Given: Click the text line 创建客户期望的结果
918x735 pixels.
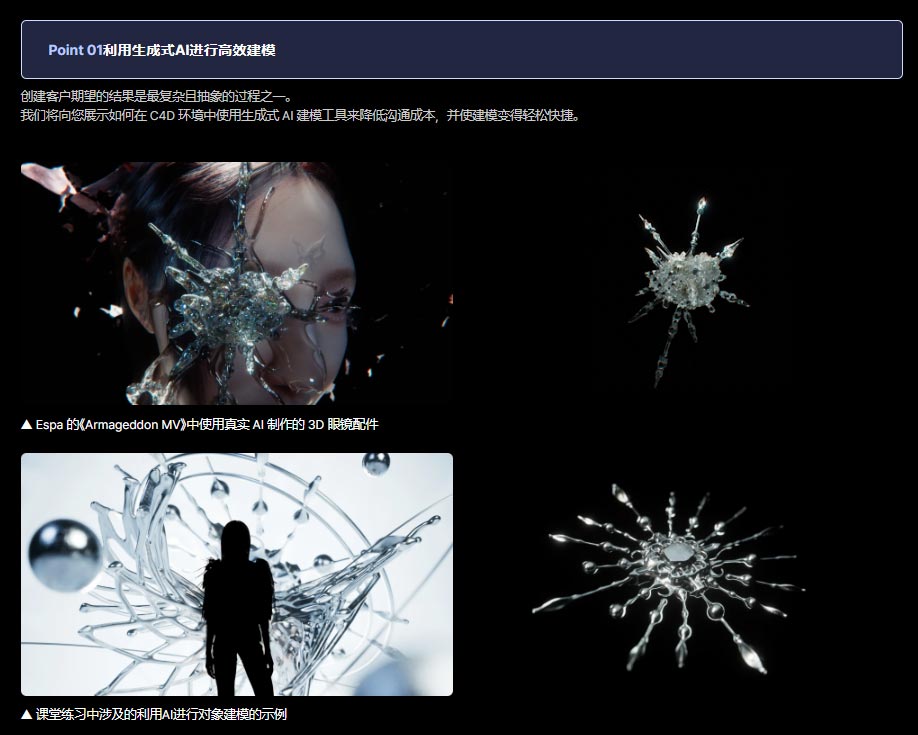Looking at the screenshot, I should point(156,96).
